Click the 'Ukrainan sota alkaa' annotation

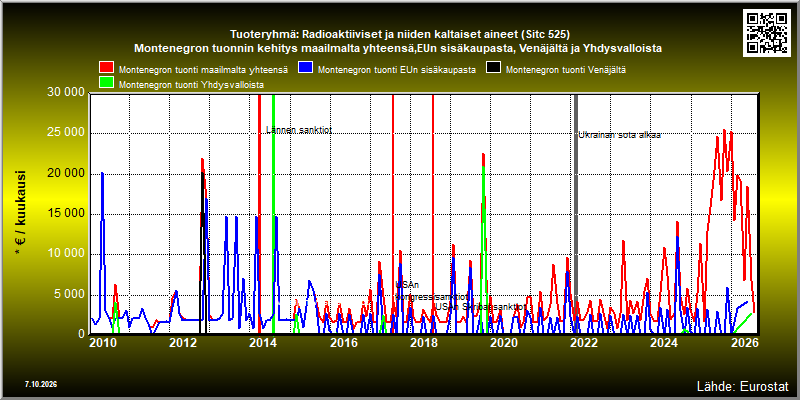point(619,135)
